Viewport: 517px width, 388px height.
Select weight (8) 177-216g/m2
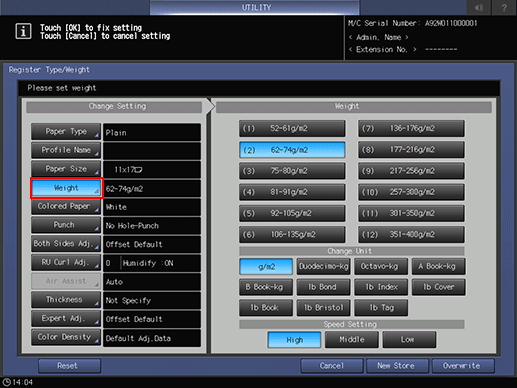click(411, 150)
